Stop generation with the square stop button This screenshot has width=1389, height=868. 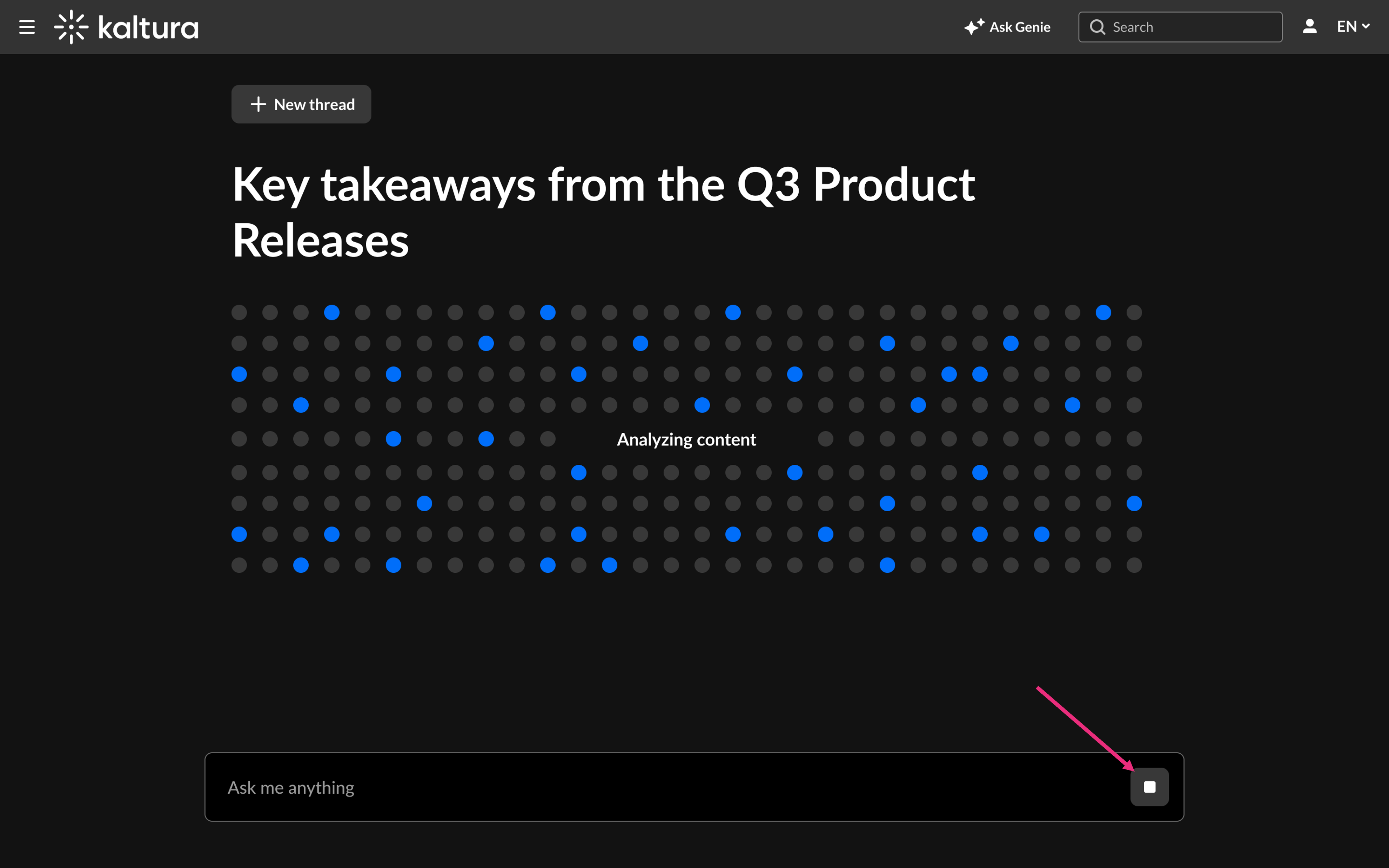click(1149, 787)
